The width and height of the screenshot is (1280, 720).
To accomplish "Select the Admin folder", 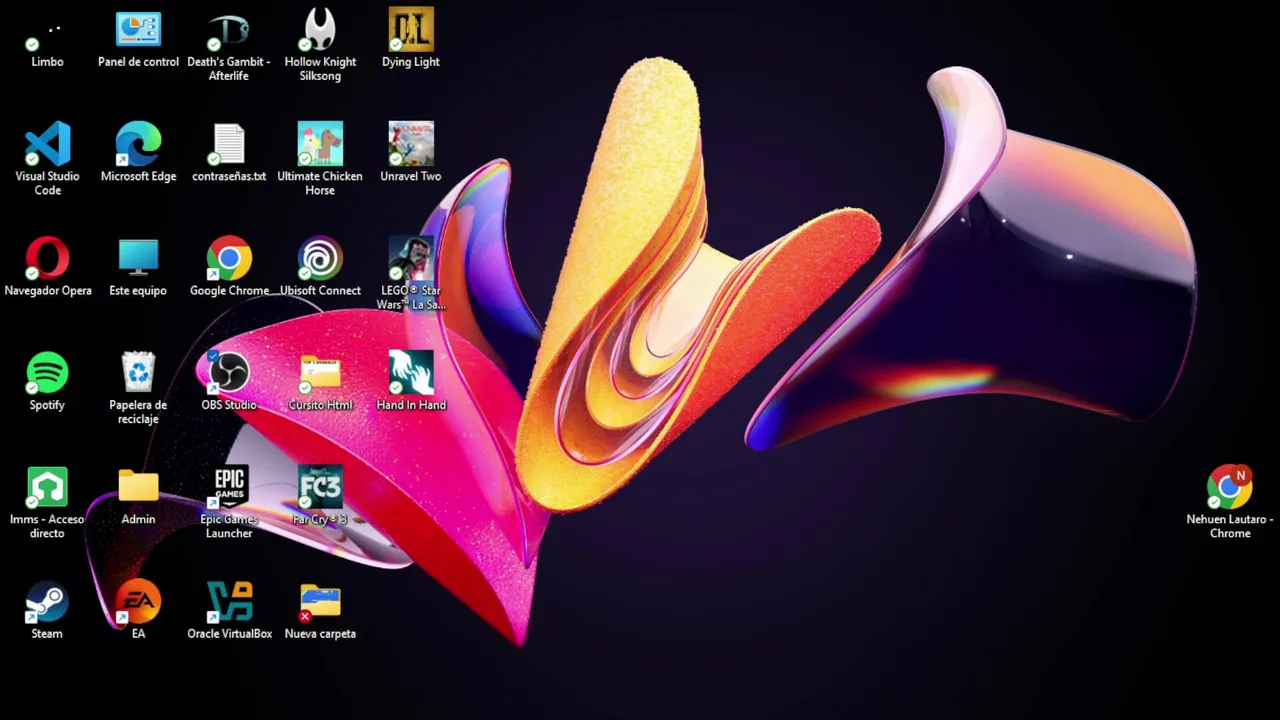I will tap(138, 497).
